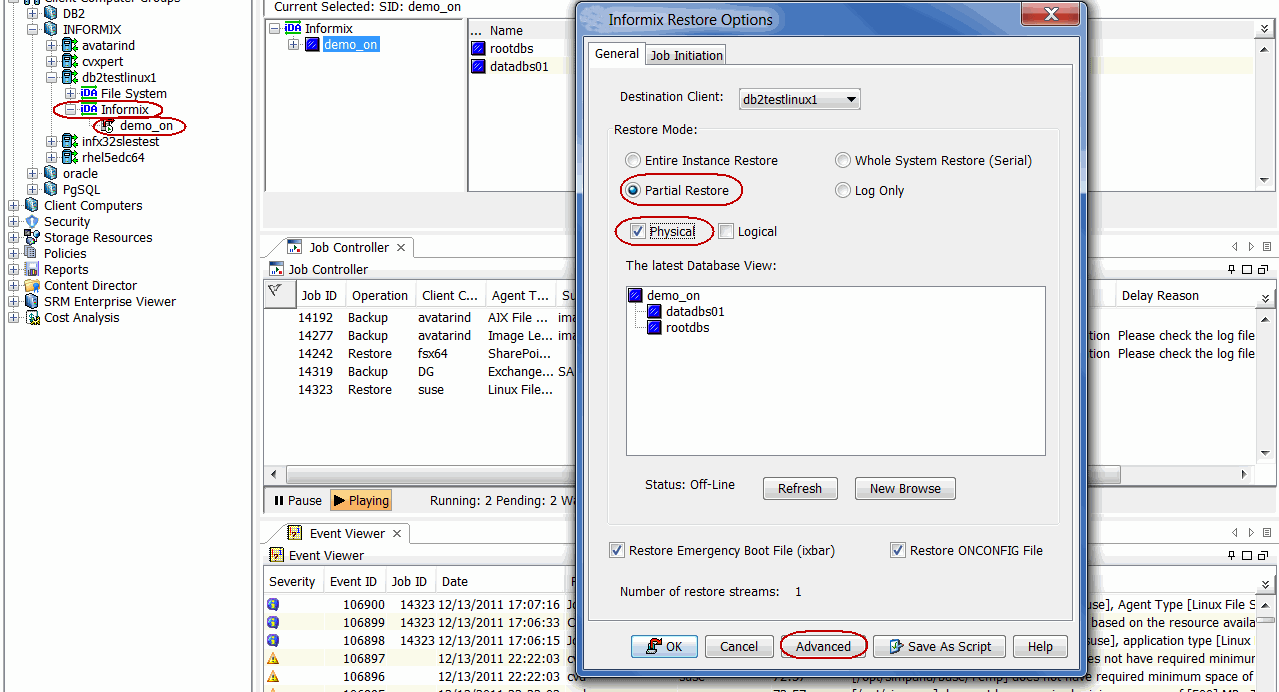
Task: Click the Reports icon in tree
Action: (x=32, y=270)
